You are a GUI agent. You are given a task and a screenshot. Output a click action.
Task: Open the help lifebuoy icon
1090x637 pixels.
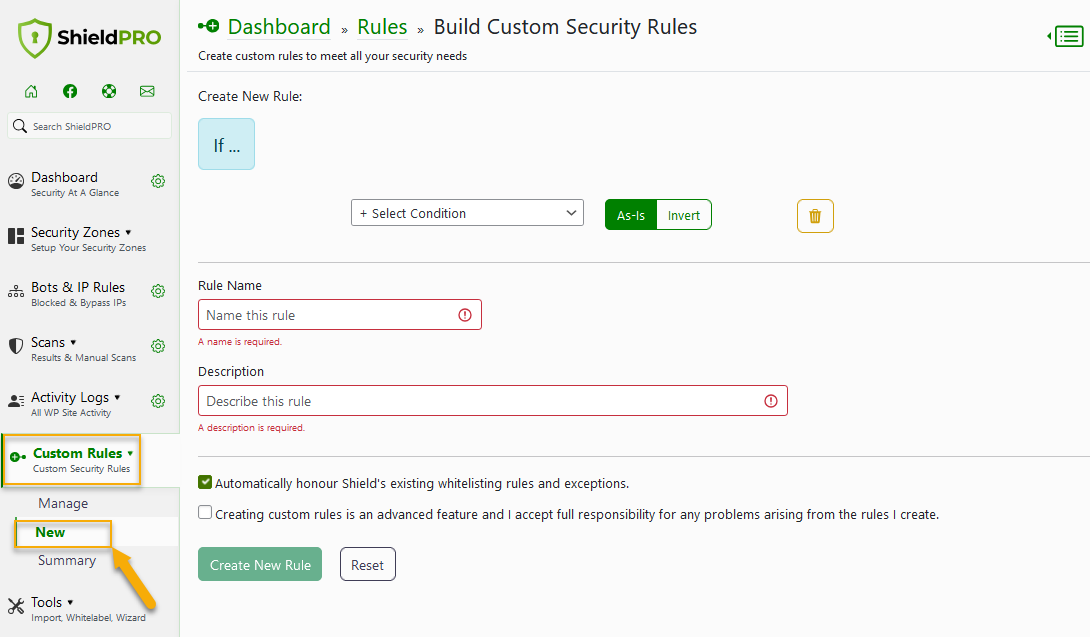pos(108,90)
